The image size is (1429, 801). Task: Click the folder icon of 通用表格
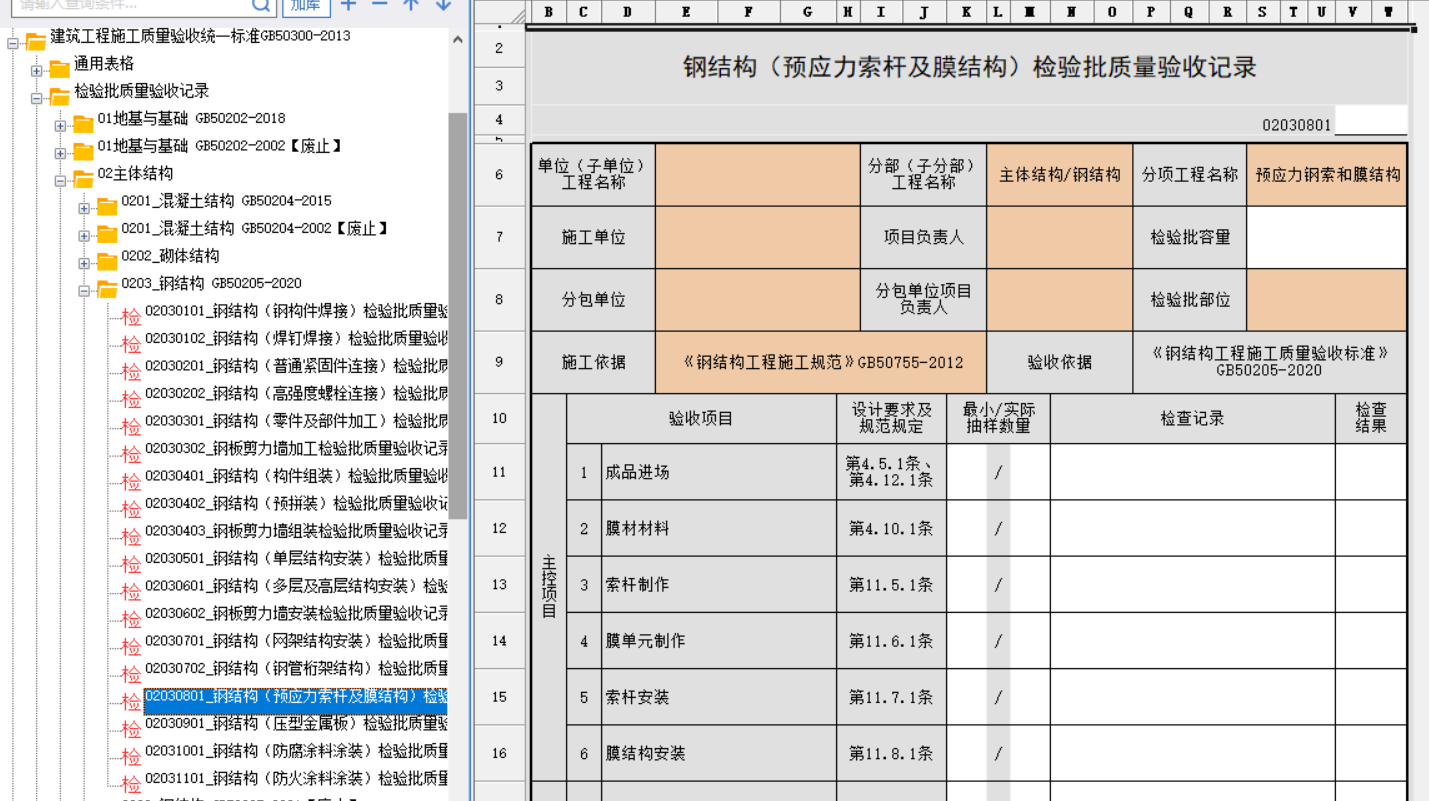pyautogui.click(x=60, y=69)
